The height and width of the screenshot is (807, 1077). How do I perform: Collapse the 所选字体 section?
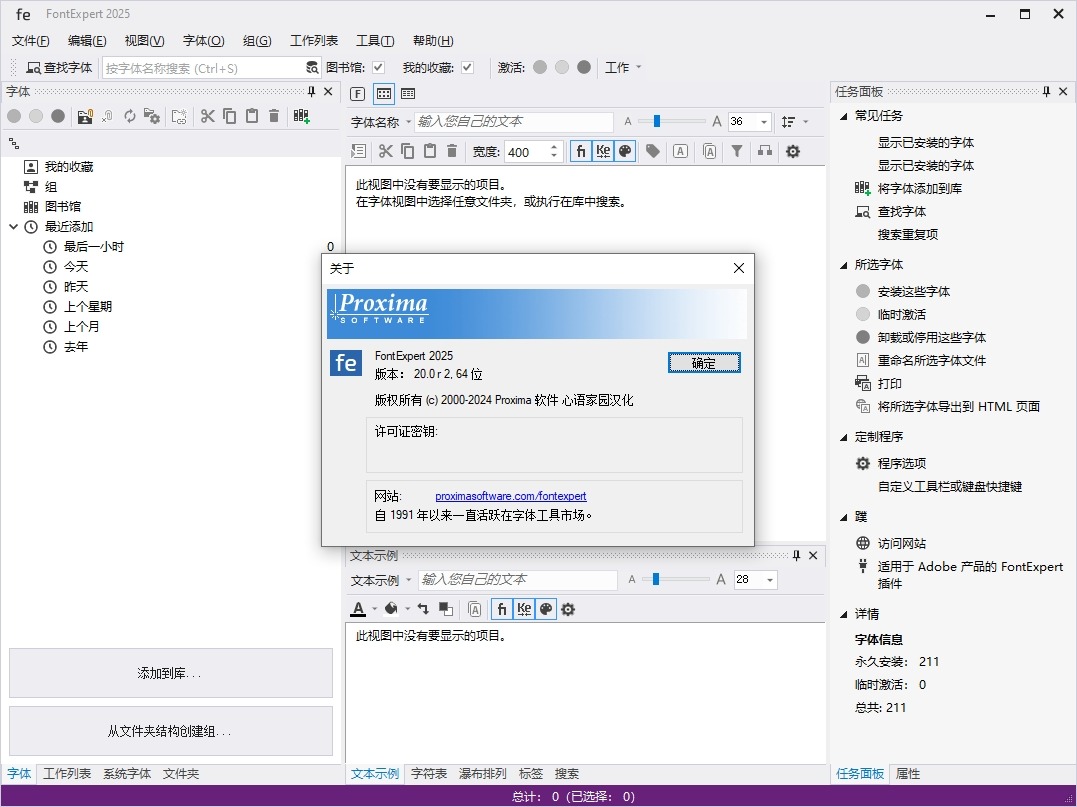tap(843, 265)
